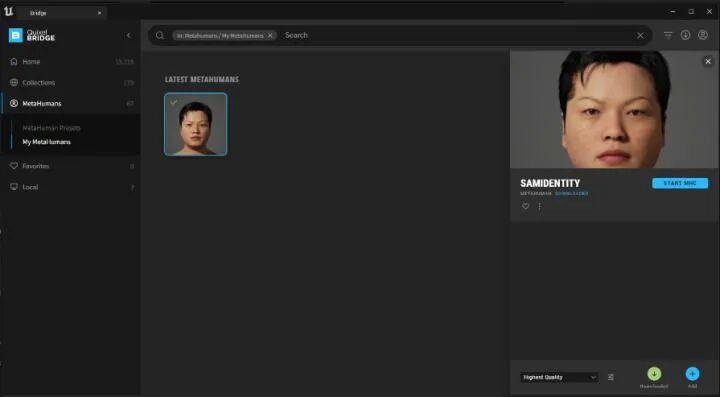720x397 pixels.
Task: Open download settings icon beside quality
Action: (x=611, y=377)
